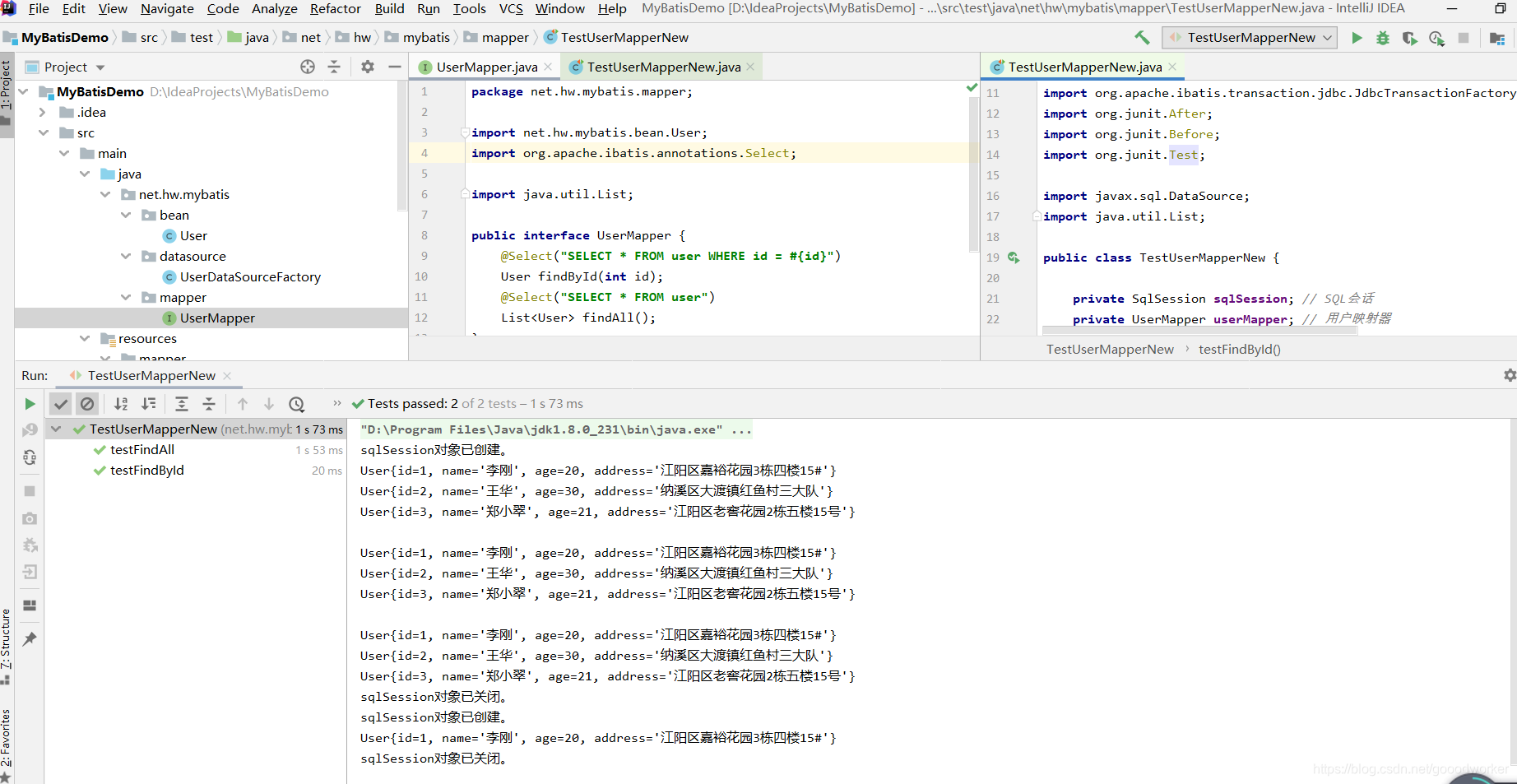Open the Structure tool window stripe button
Image resolution: width=1517 pixels, height=784 pixels.
pyautogui.click(x=7, y=647)
